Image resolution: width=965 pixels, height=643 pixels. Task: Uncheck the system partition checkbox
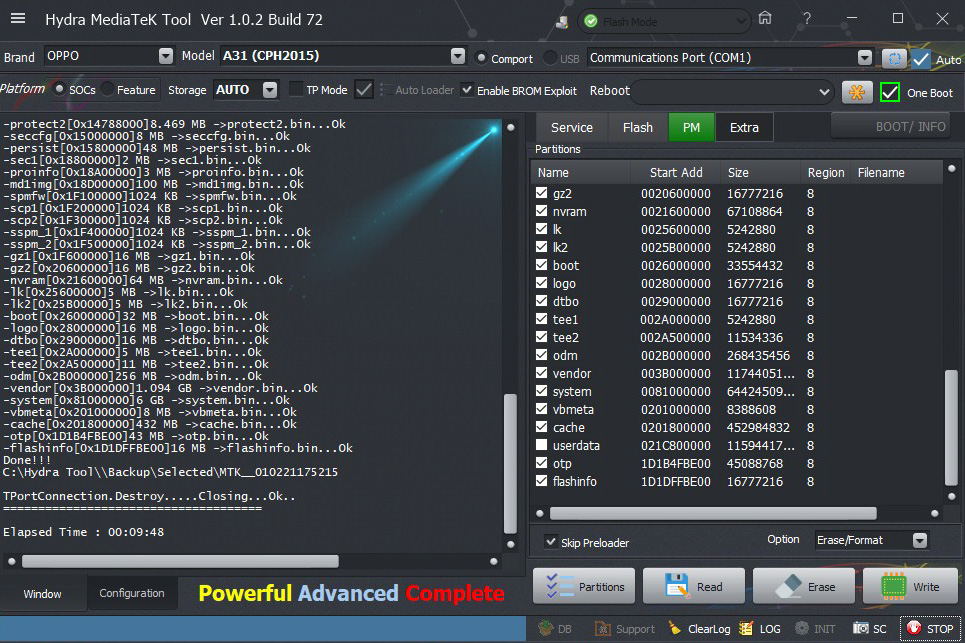[542, 390]
